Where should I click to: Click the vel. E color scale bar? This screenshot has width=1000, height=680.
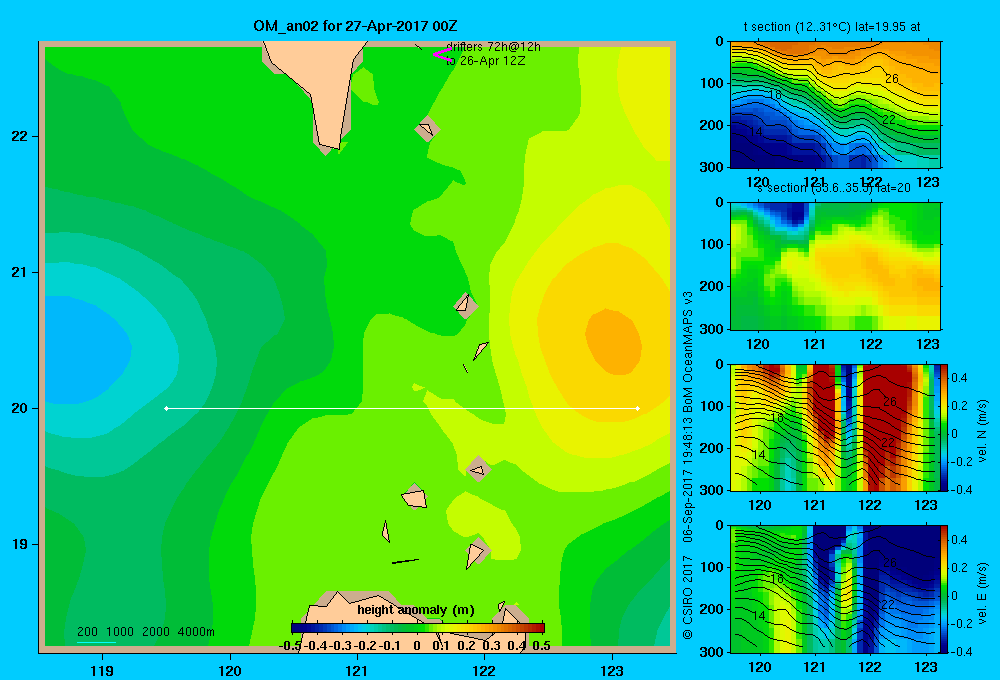point(944,589)
